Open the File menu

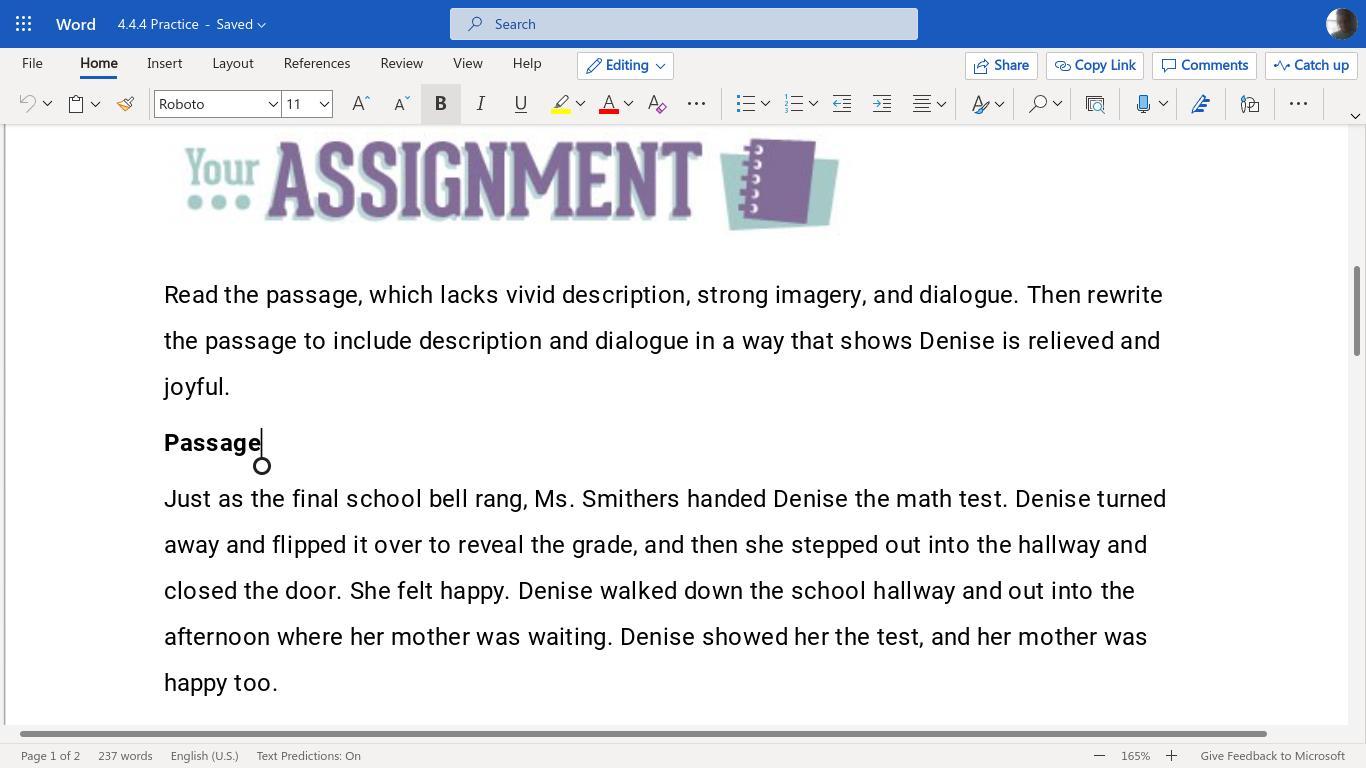32,63
